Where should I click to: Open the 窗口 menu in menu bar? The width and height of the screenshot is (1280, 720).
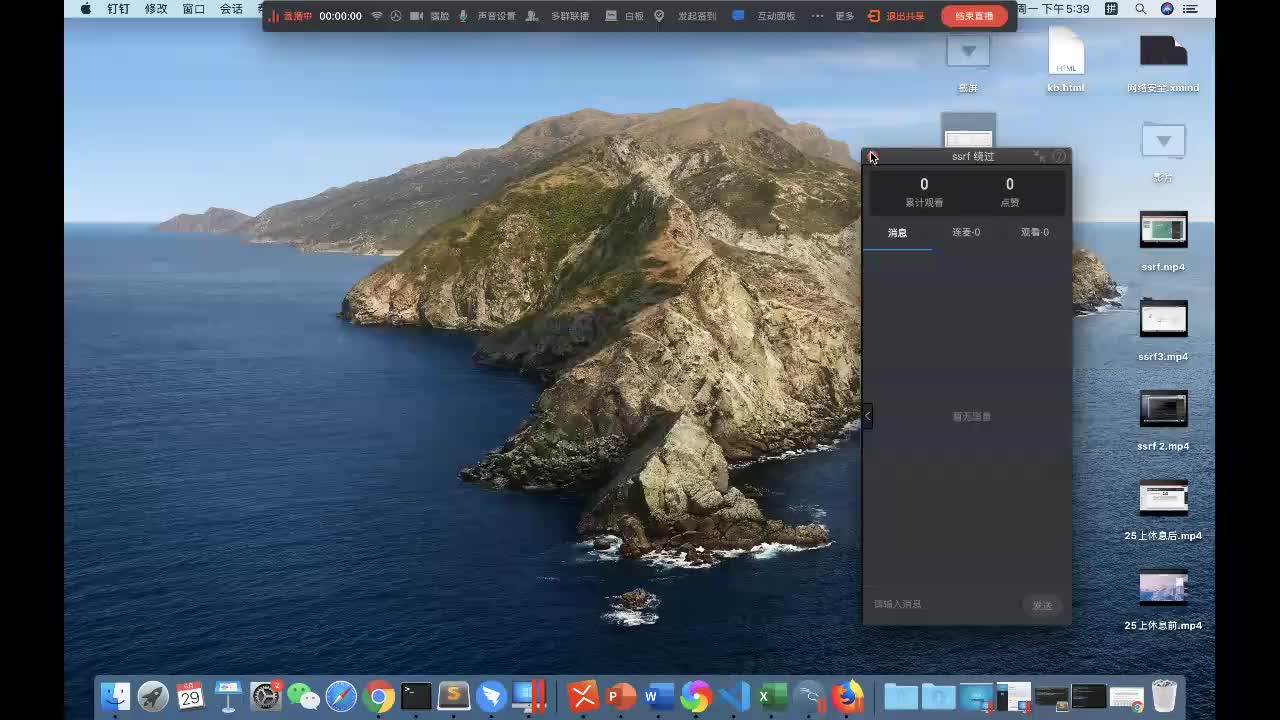point(194,9)
